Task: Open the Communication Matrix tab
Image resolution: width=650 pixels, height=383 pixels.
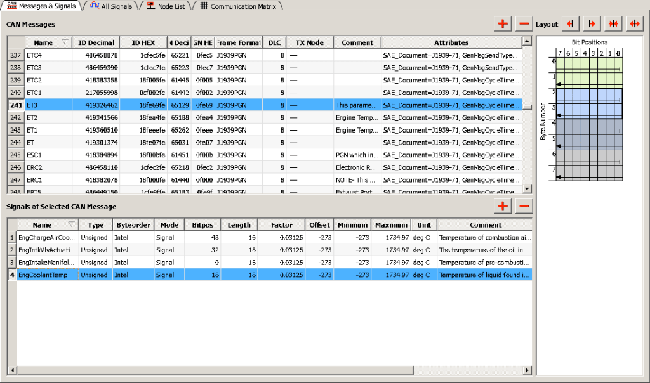Action: point(238,6)
